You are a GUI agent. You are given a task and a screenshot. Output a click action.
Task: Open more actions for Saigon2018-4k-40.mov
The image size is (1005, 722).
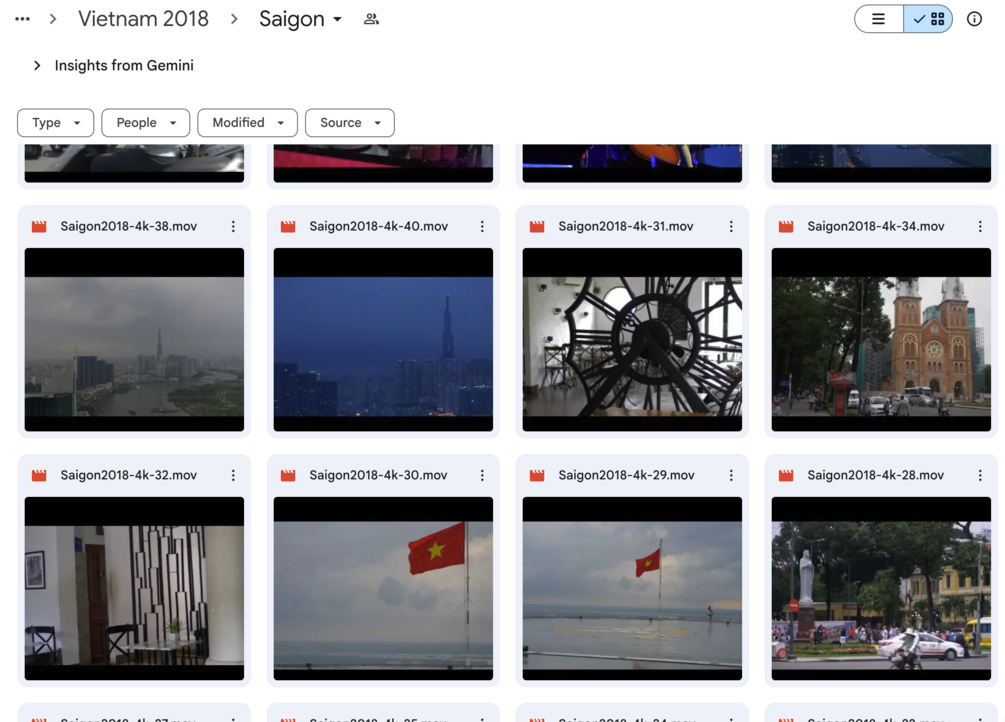click(482, 226)
